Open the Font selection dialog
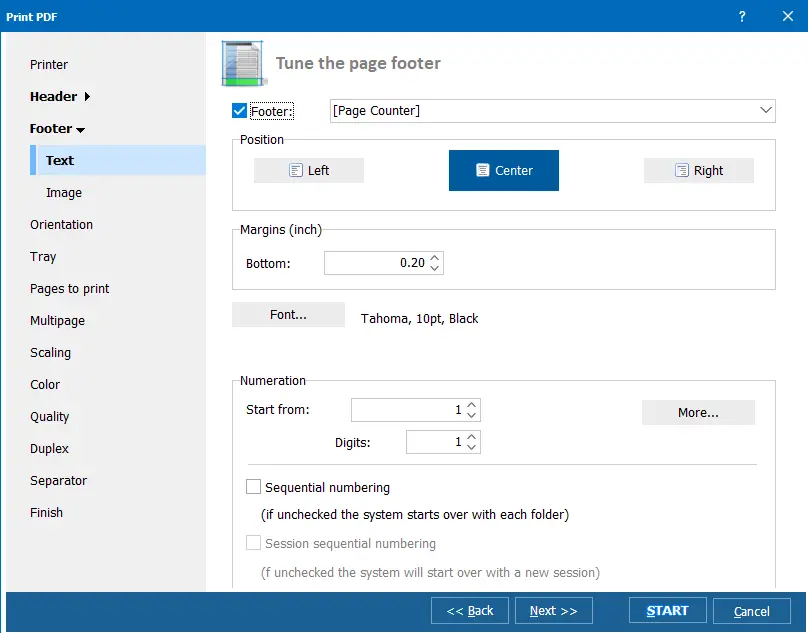 pyautogui.click(x=288, y=314)
